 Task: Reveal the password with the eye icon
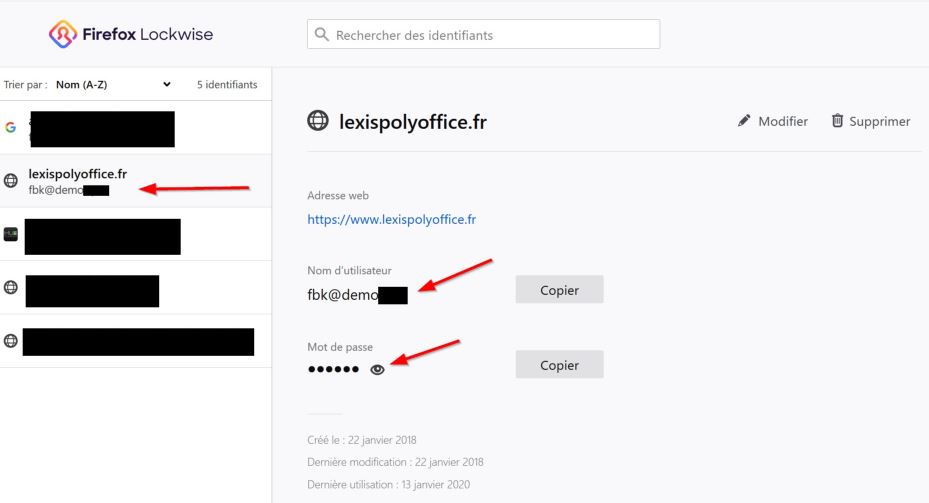click(x=377, y=370)
